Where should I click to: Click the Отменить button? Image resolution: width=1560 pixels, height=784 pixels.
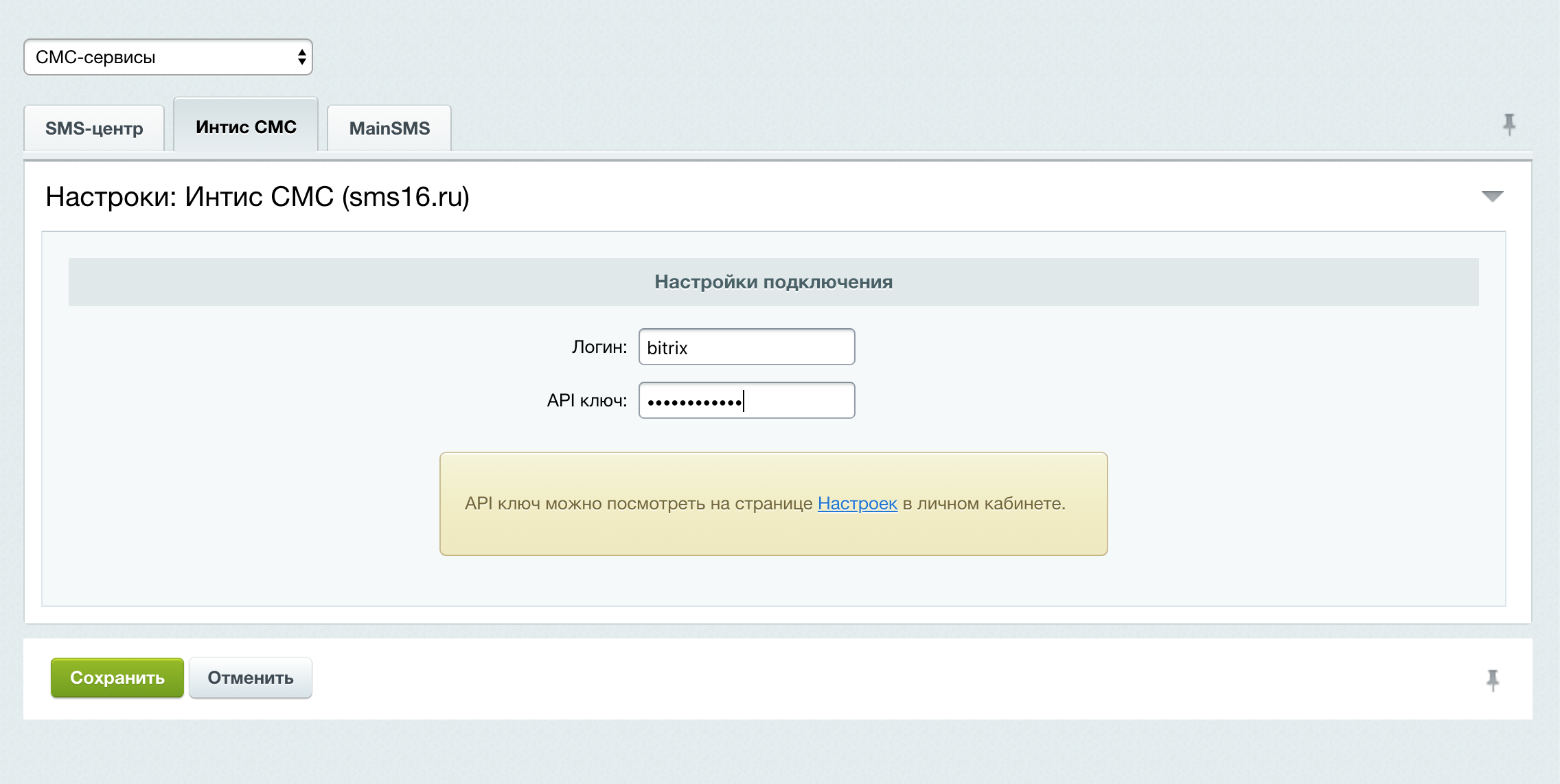coord(251,678)
